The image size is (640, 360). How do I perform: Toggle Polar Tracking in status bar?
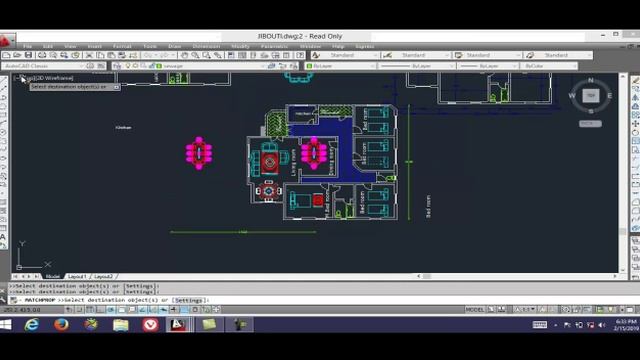tap(111, 310)
